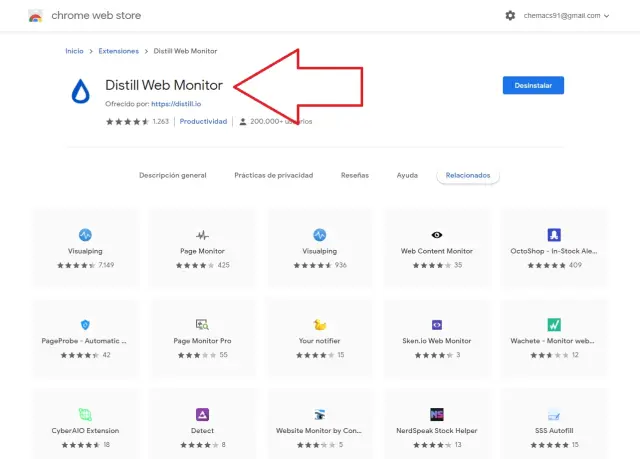This screenshot has height=459, width=640.
Task: Go to the Prácticas de privacidad tab
Action: point(273,175)
